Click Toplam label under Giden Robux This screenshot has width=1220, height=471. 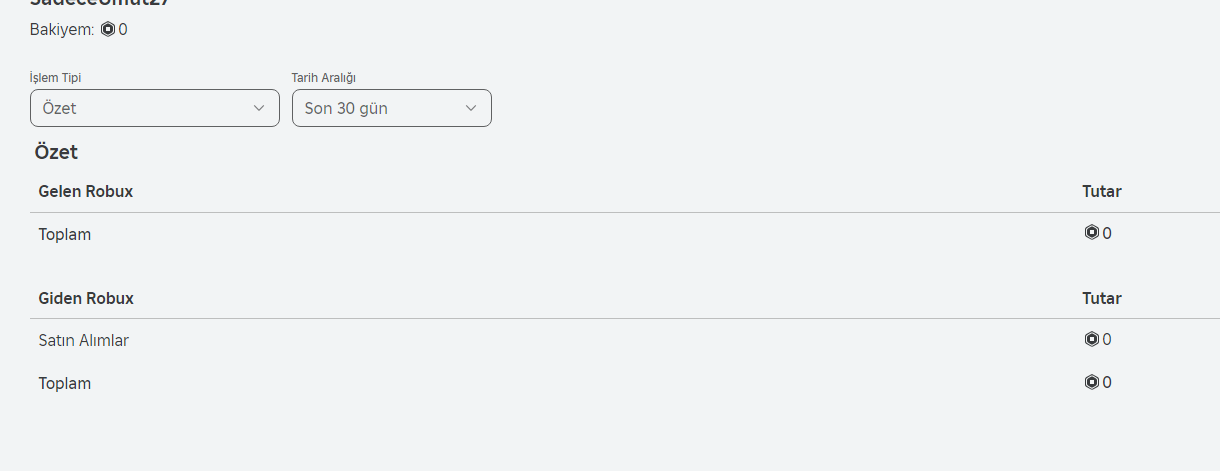[65, 383]
